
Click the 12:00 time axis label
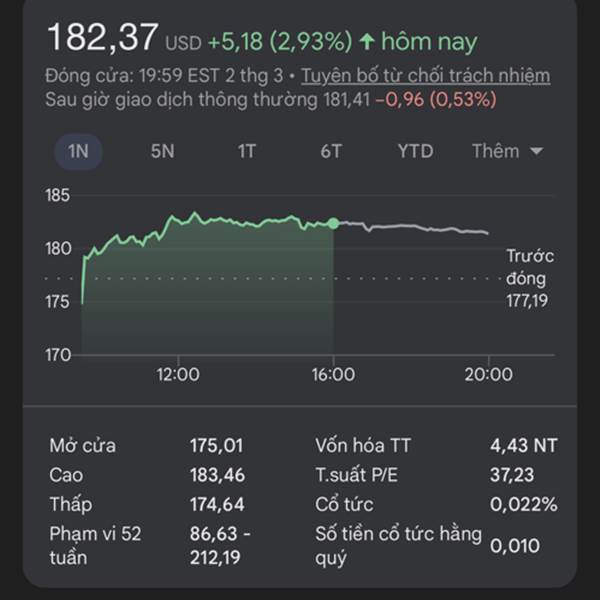point(178,375)
